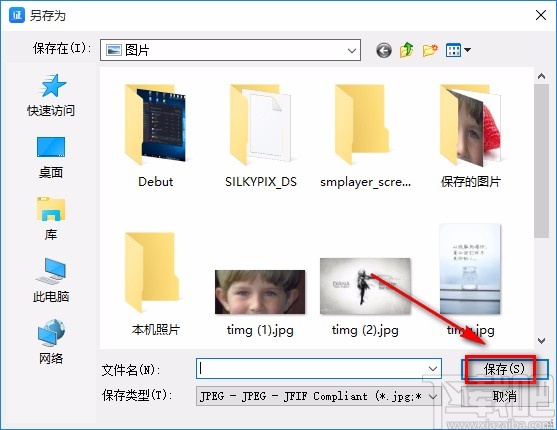Click the 取消 cancel button
557x430 pixels.
(504, 396)
